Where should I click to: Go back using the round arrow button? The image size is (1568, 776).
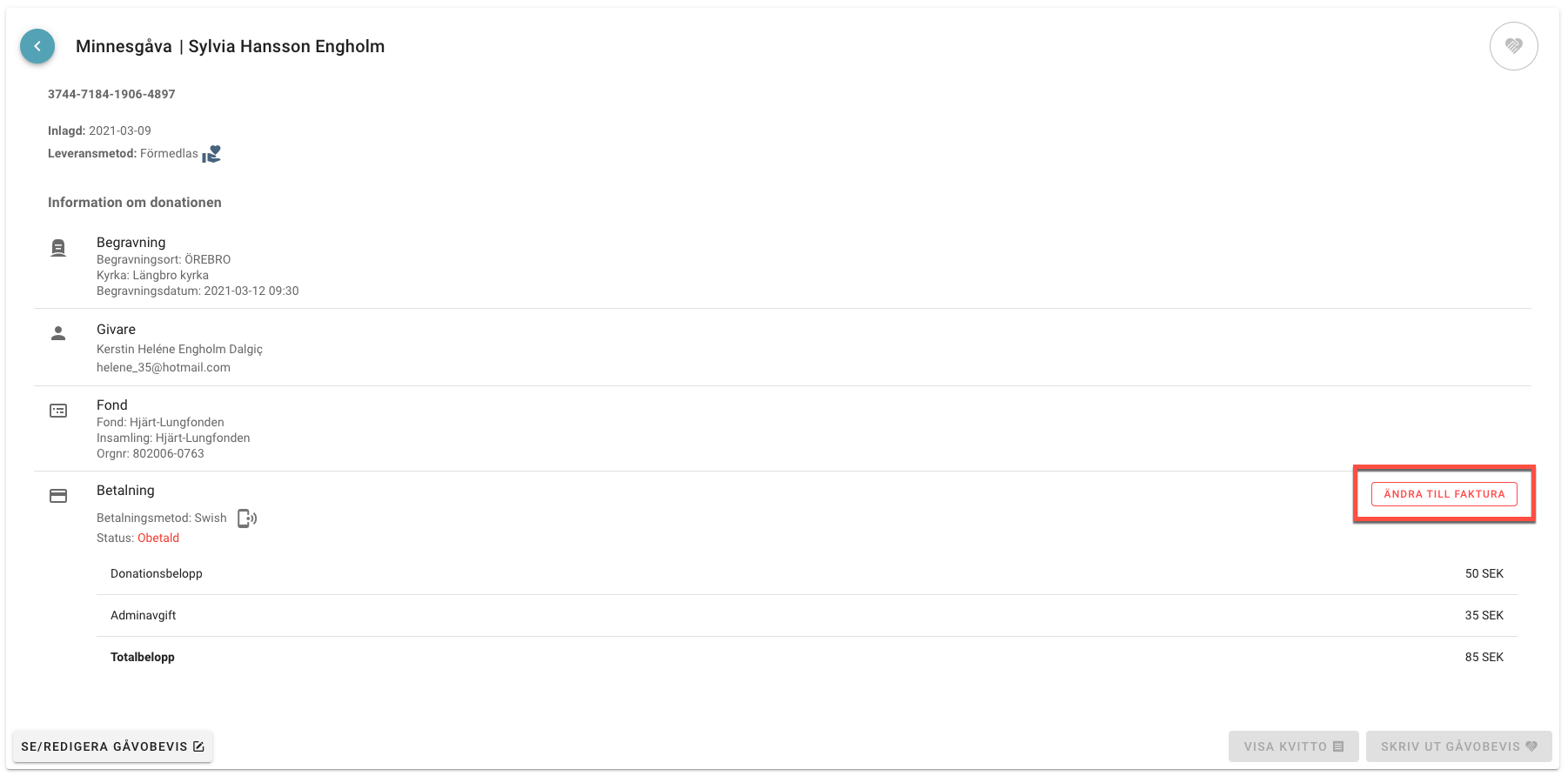[x=37, y=46]
